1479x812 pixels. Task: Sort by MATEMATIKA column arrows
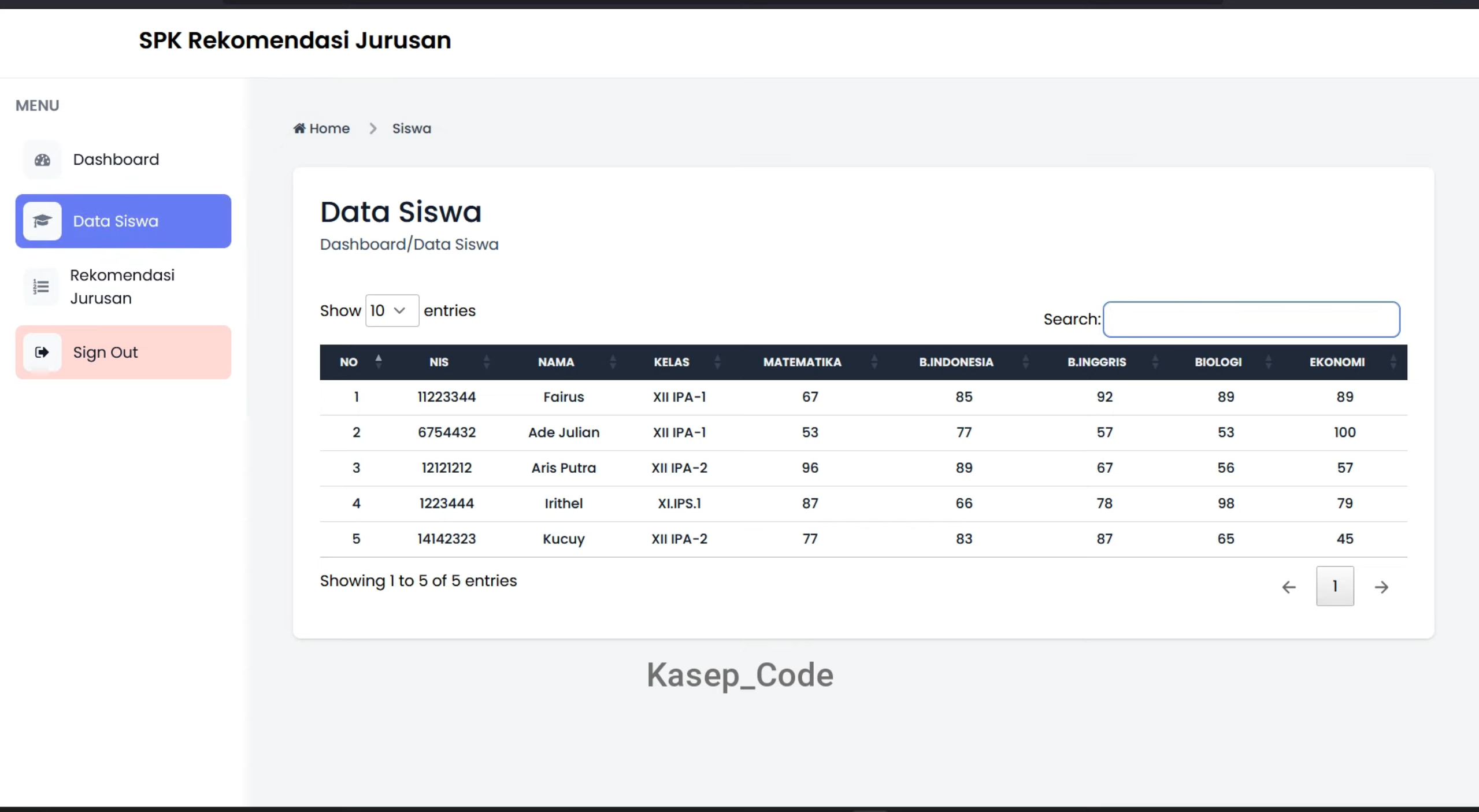(x=874, y=362)
